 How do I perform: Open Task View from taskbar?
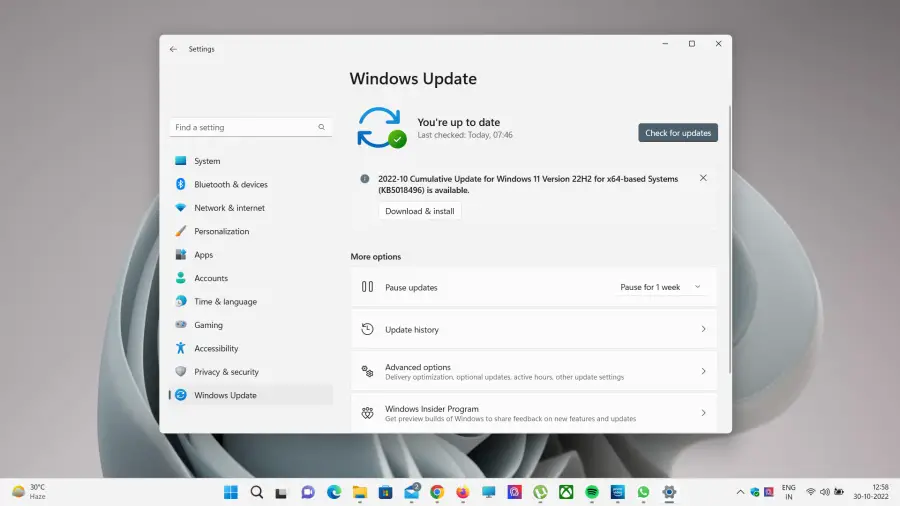point(281,492)
